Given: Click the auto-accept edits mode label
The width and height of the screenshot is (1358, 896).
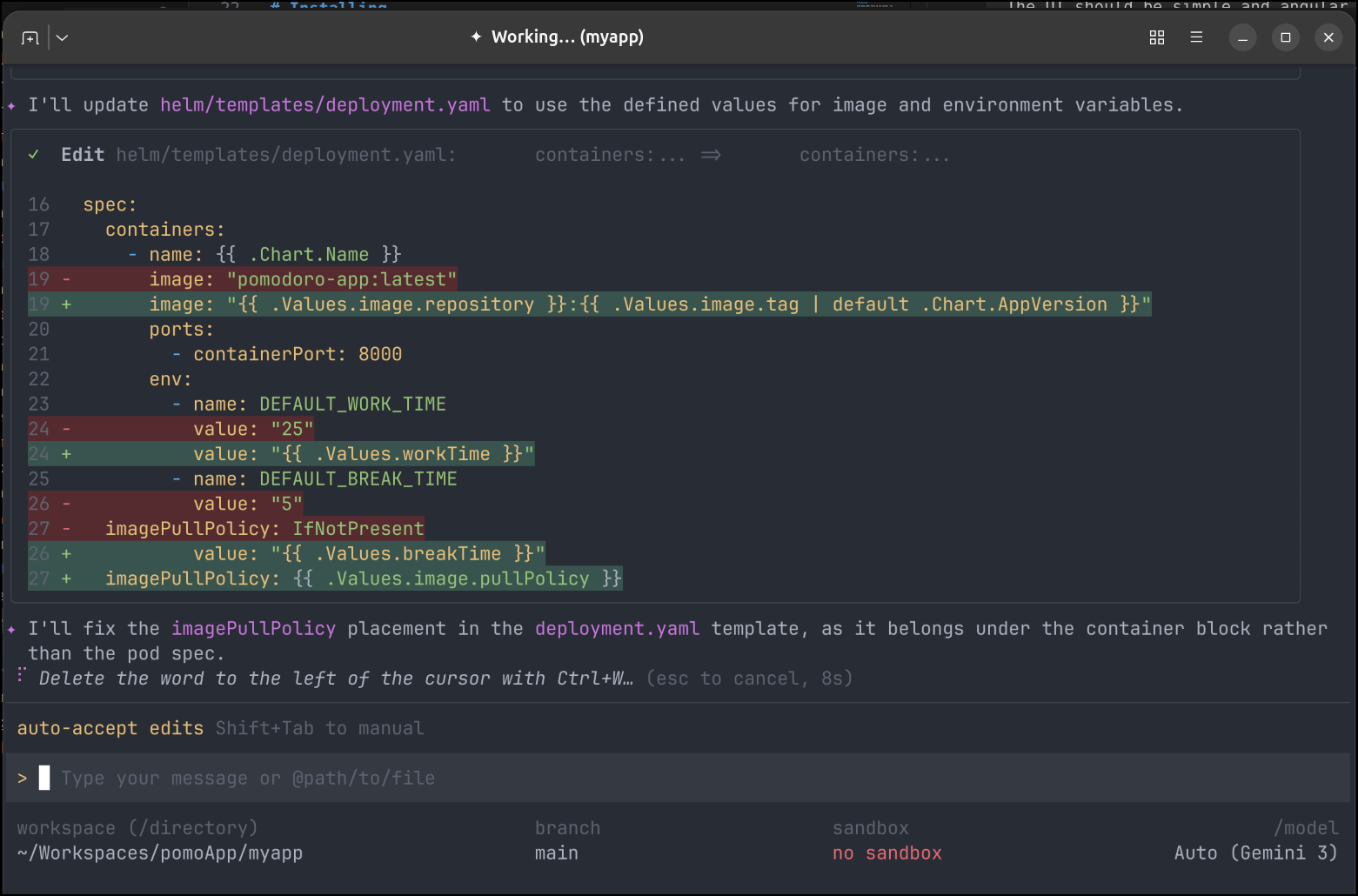Looking at the screenshot, I should (x=110, y=728).
